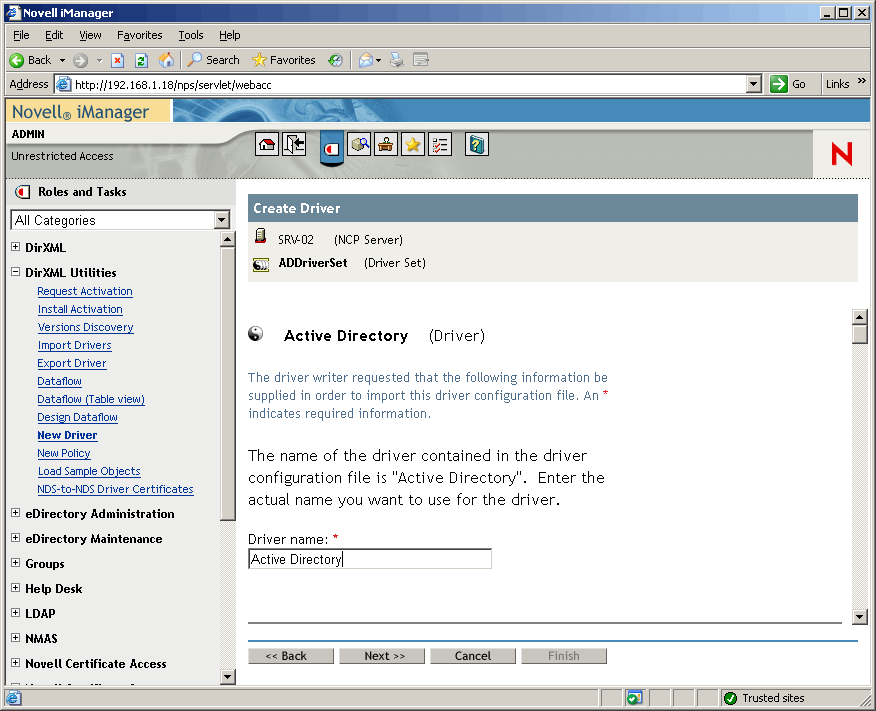
Task: Expand the eDirectory Administration category
Action: click(x=16, y=513)
